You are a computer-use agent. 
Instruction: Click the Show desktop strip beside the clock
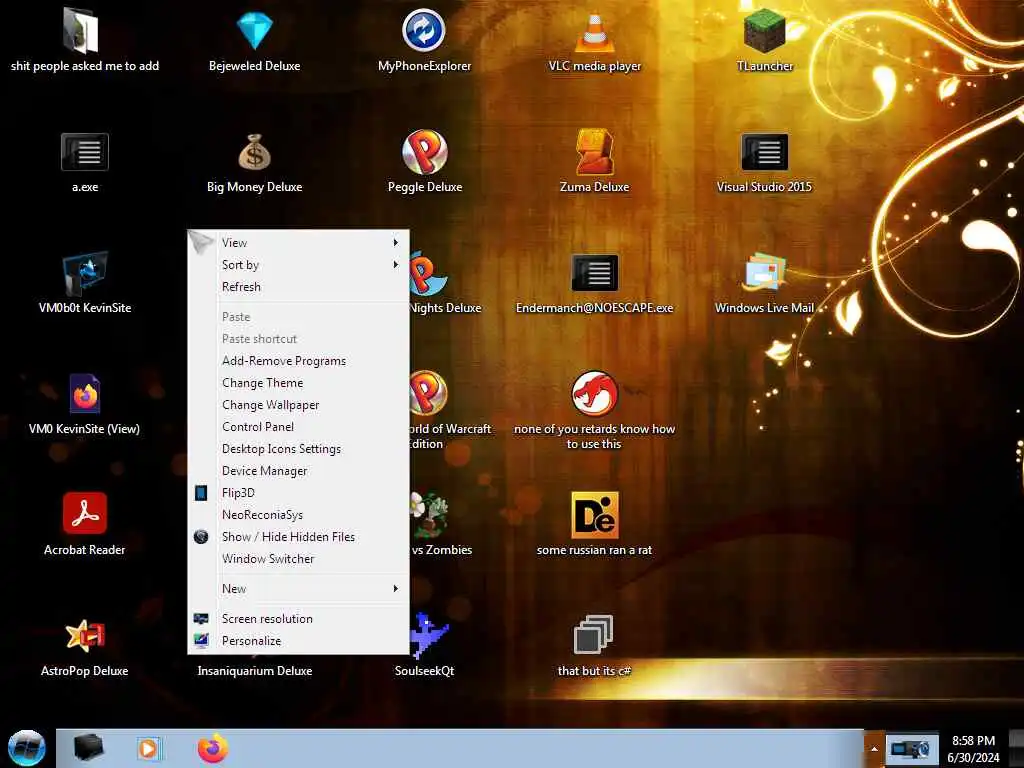point(1016,748)
